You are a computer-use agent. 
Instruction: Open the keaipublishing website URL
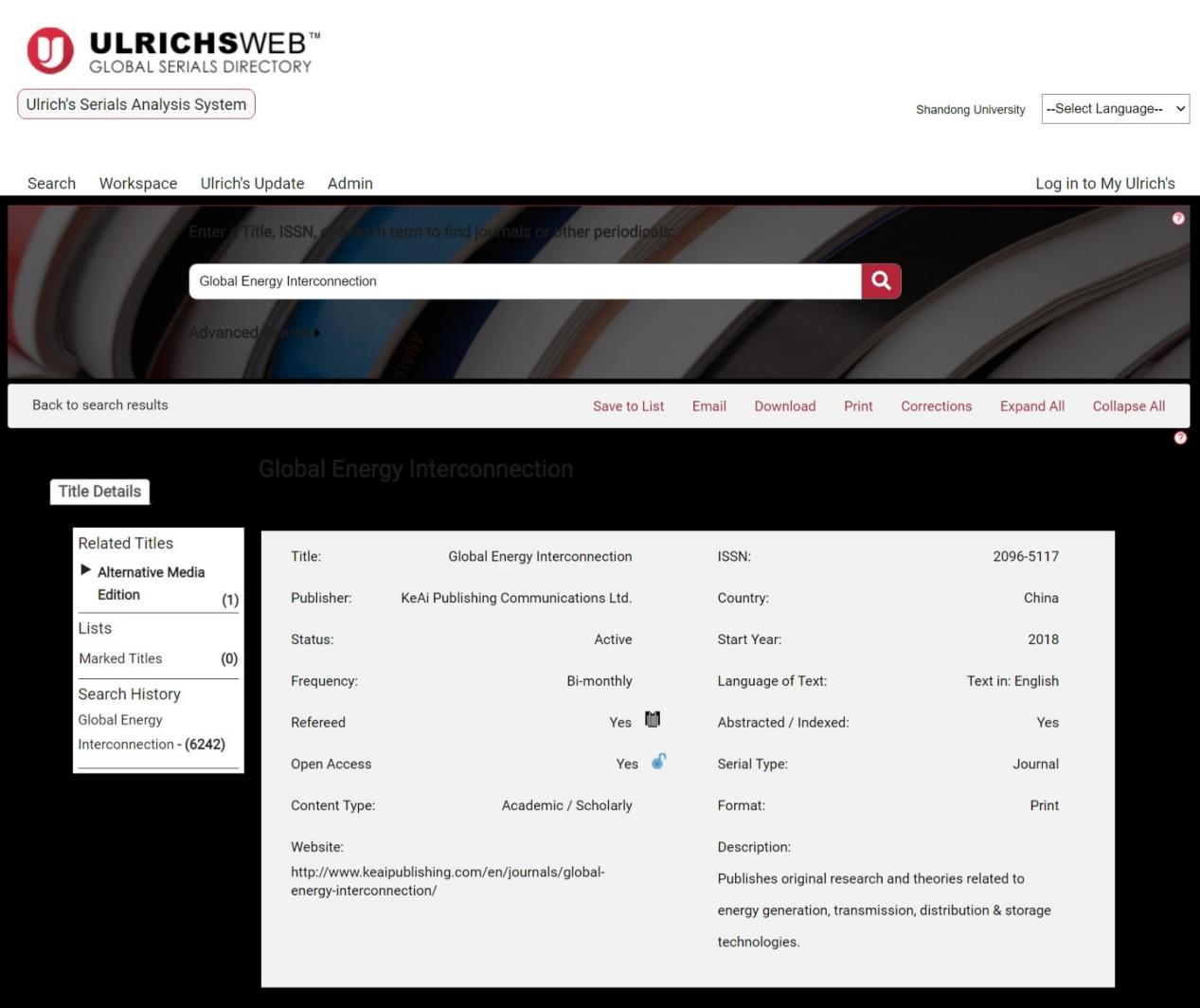click(447, 881)
